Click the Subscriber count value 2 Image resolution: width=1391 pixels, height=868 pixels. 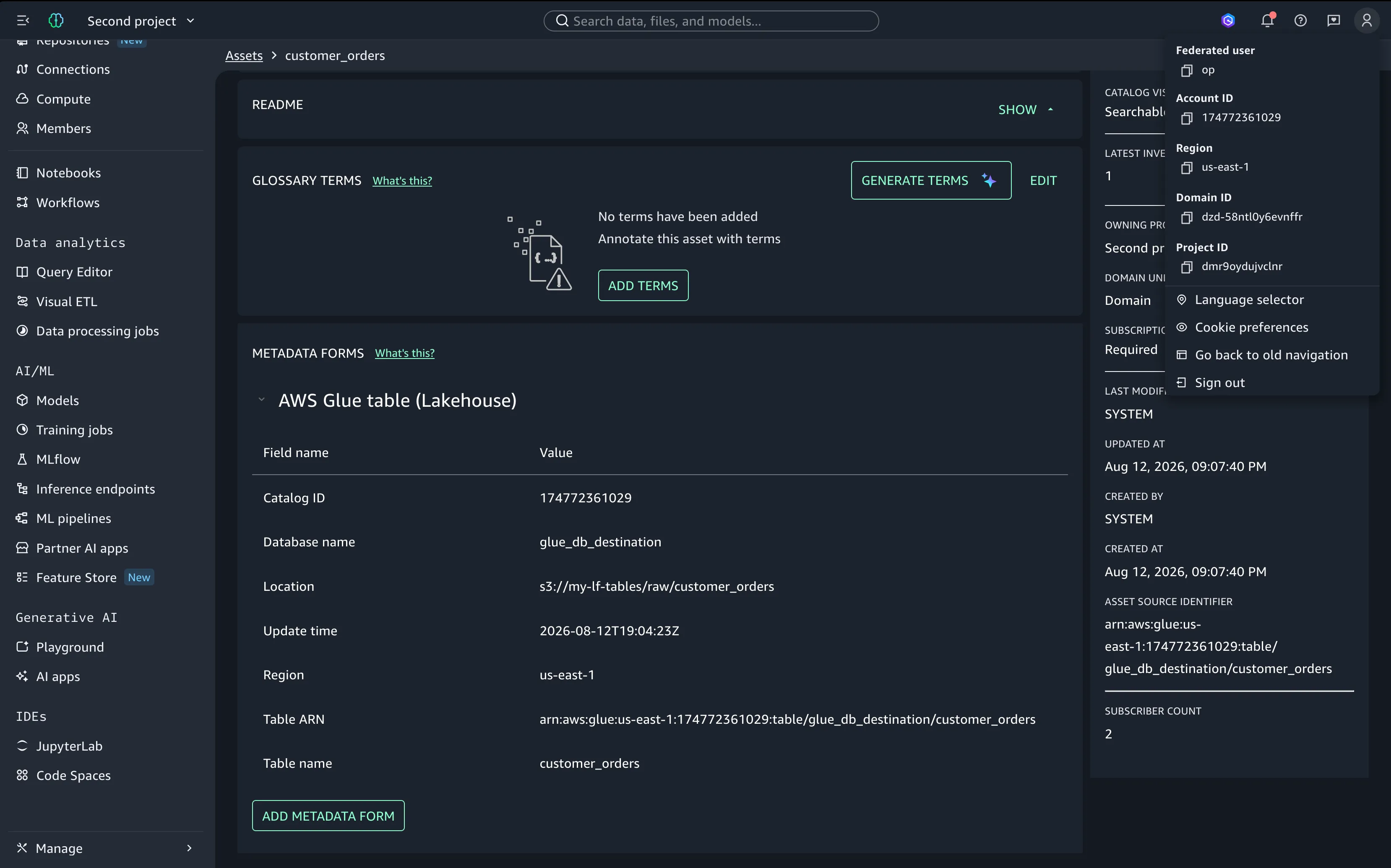1108,734
